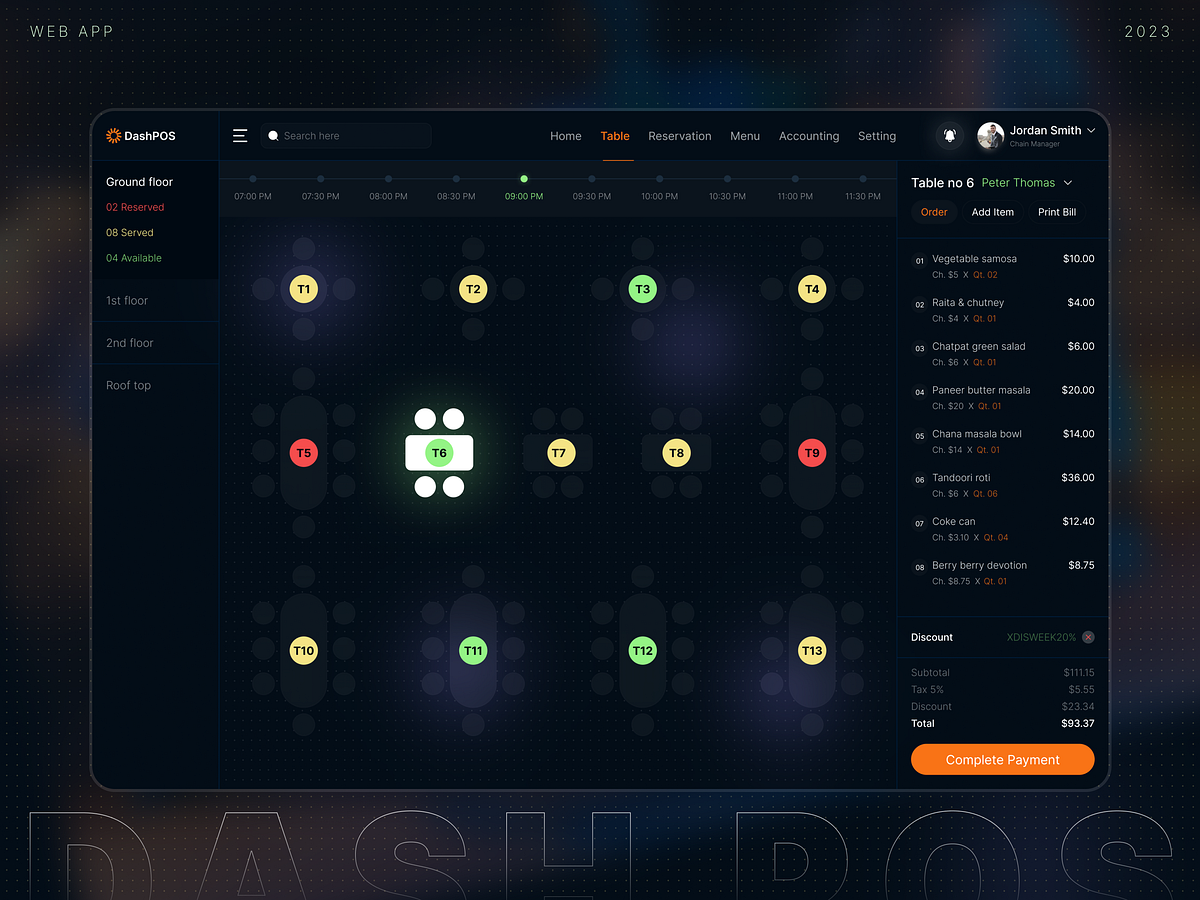Switch to the Reservation tab

[x=680, y=136]
